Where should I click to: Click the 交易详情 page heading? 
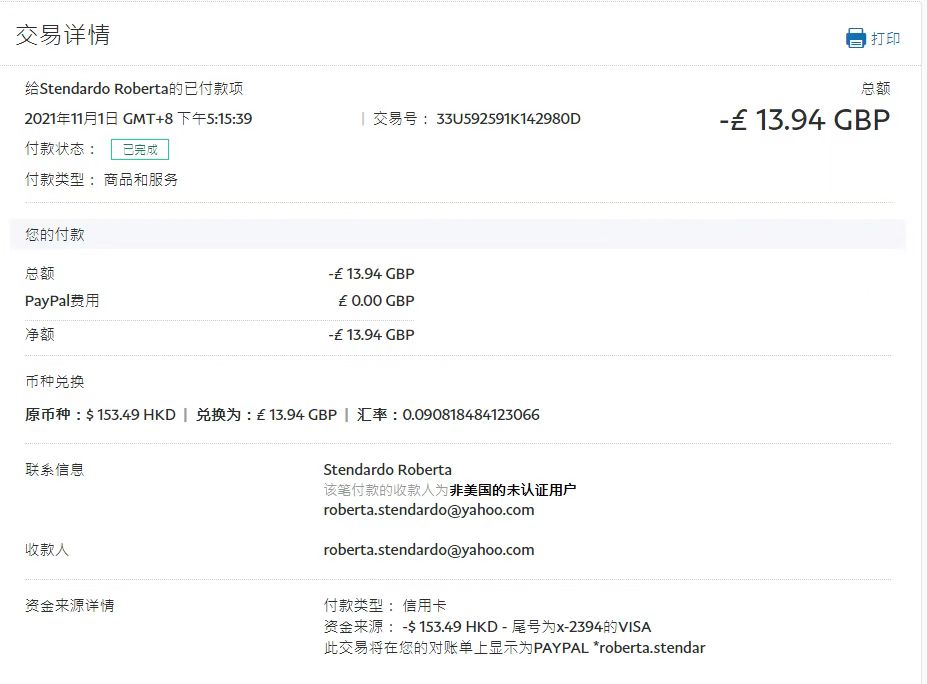coord(63,35)
